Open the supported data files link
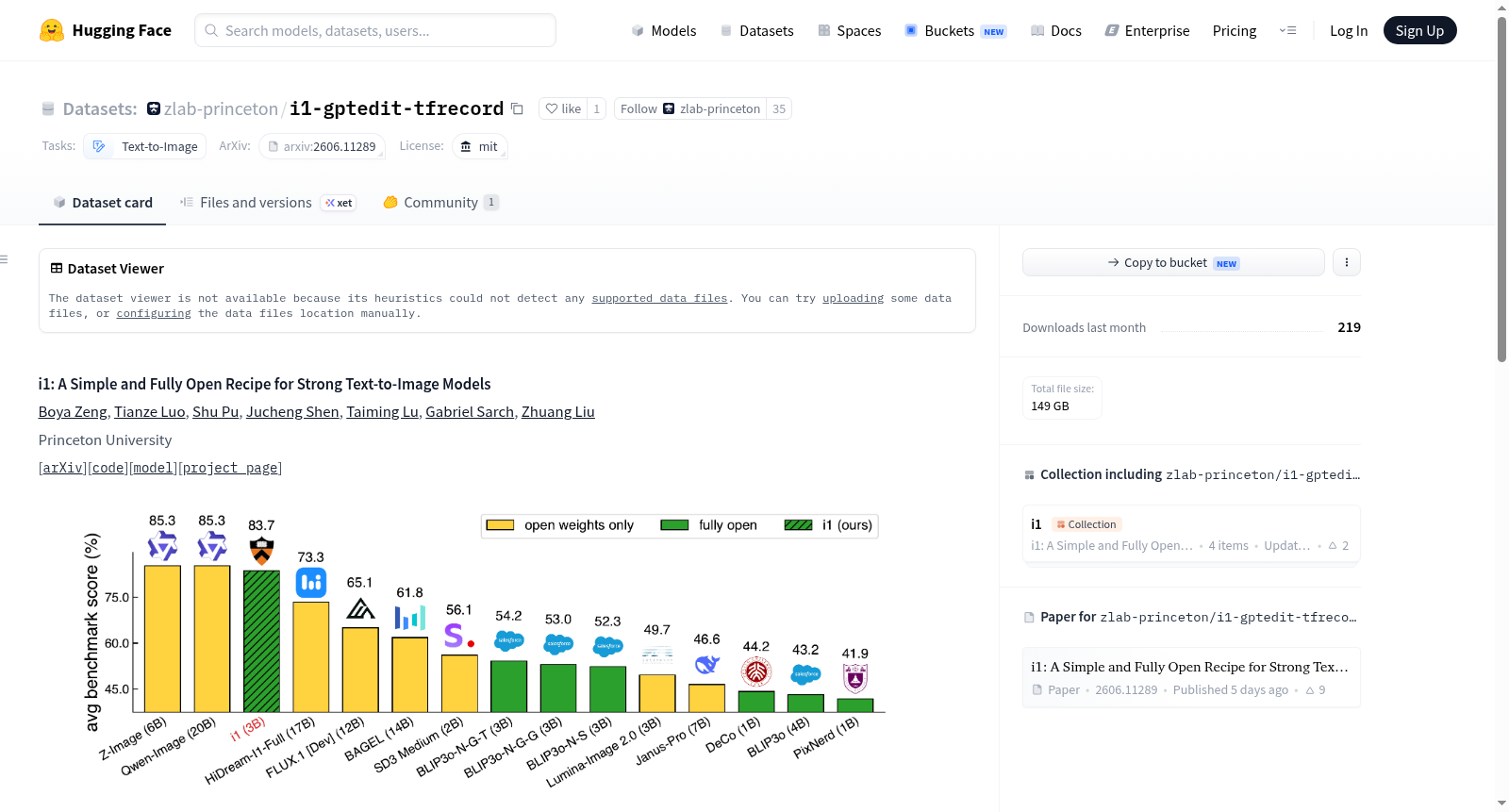 coord(659,298)
